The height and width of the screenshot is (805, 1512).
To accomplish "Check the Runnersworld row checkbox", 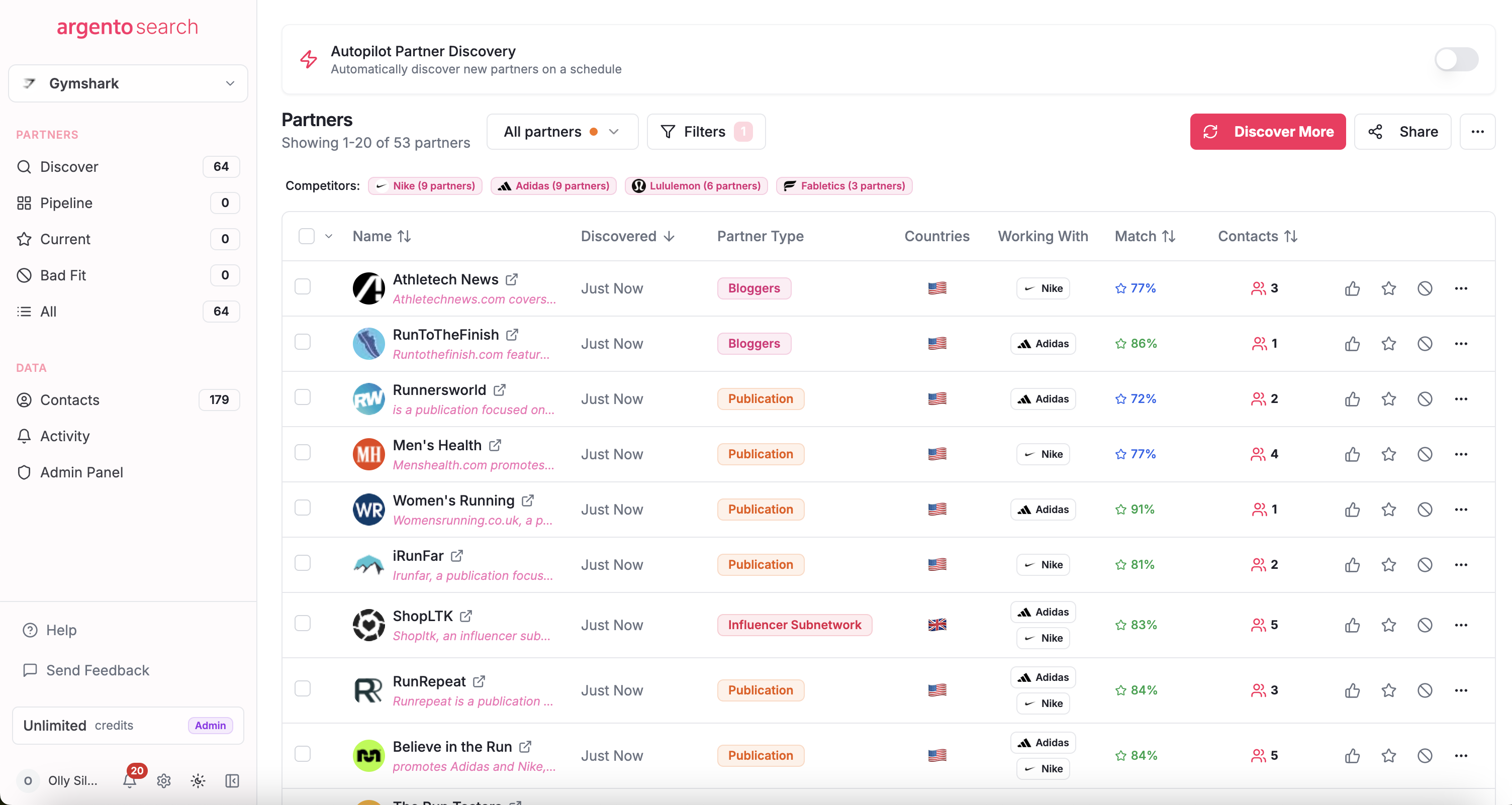I will tap(302, 397).
